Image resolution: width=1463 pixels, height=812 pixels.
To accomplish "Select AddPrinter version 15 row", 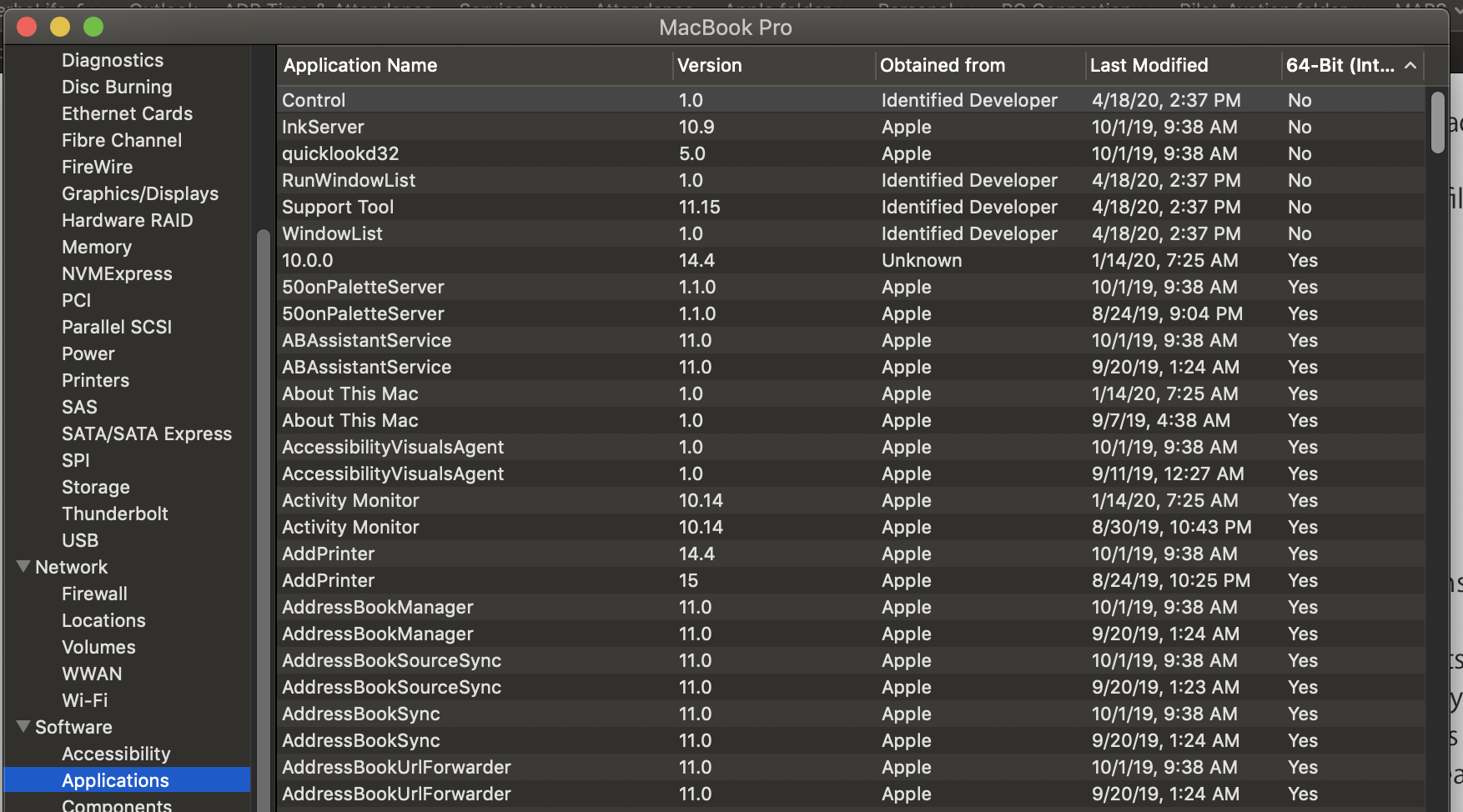I will coord(851,580).
